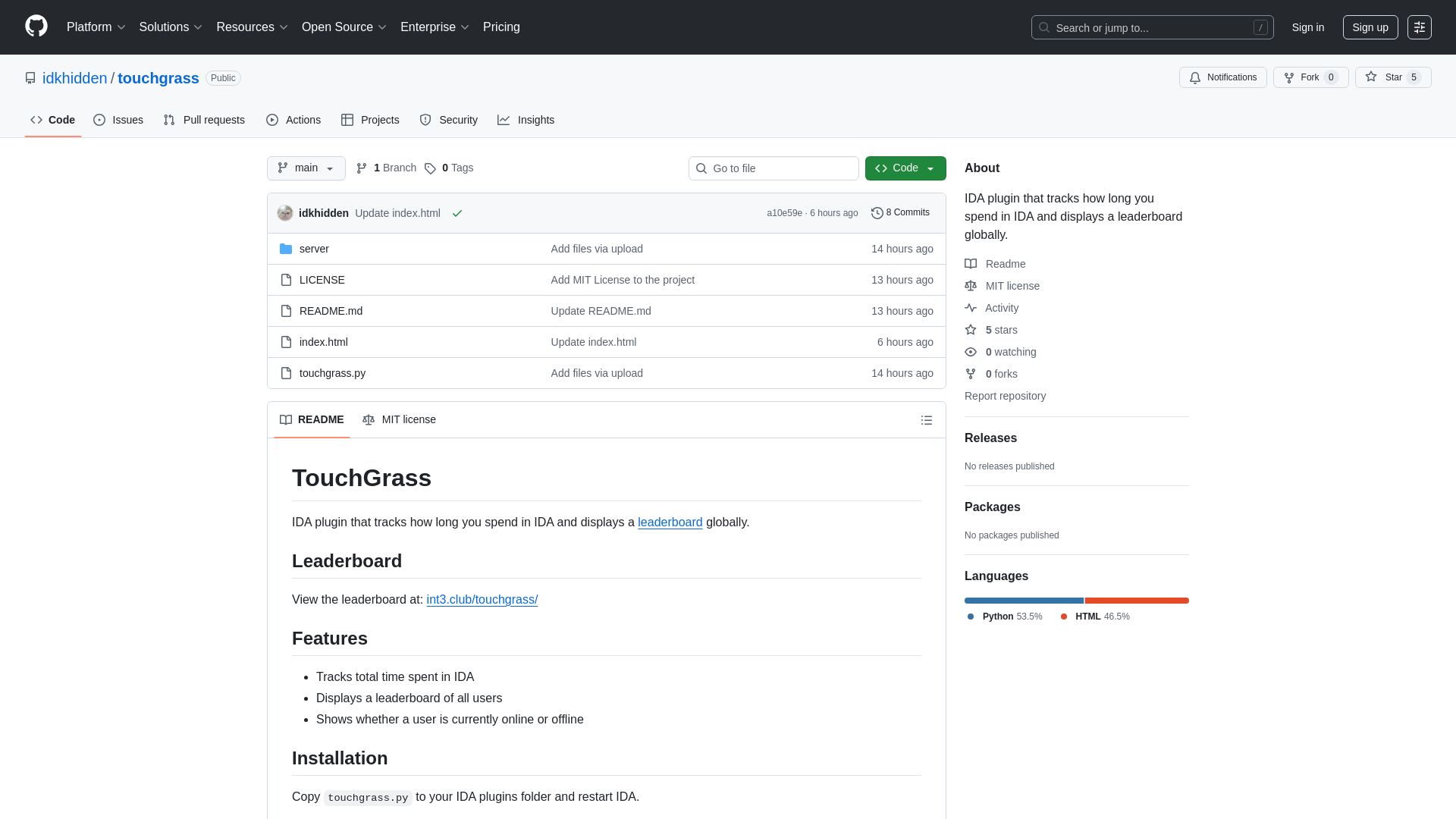Click the bell Notifications icon
The width and height of the screenshot is (1456, 819).
1195,77
